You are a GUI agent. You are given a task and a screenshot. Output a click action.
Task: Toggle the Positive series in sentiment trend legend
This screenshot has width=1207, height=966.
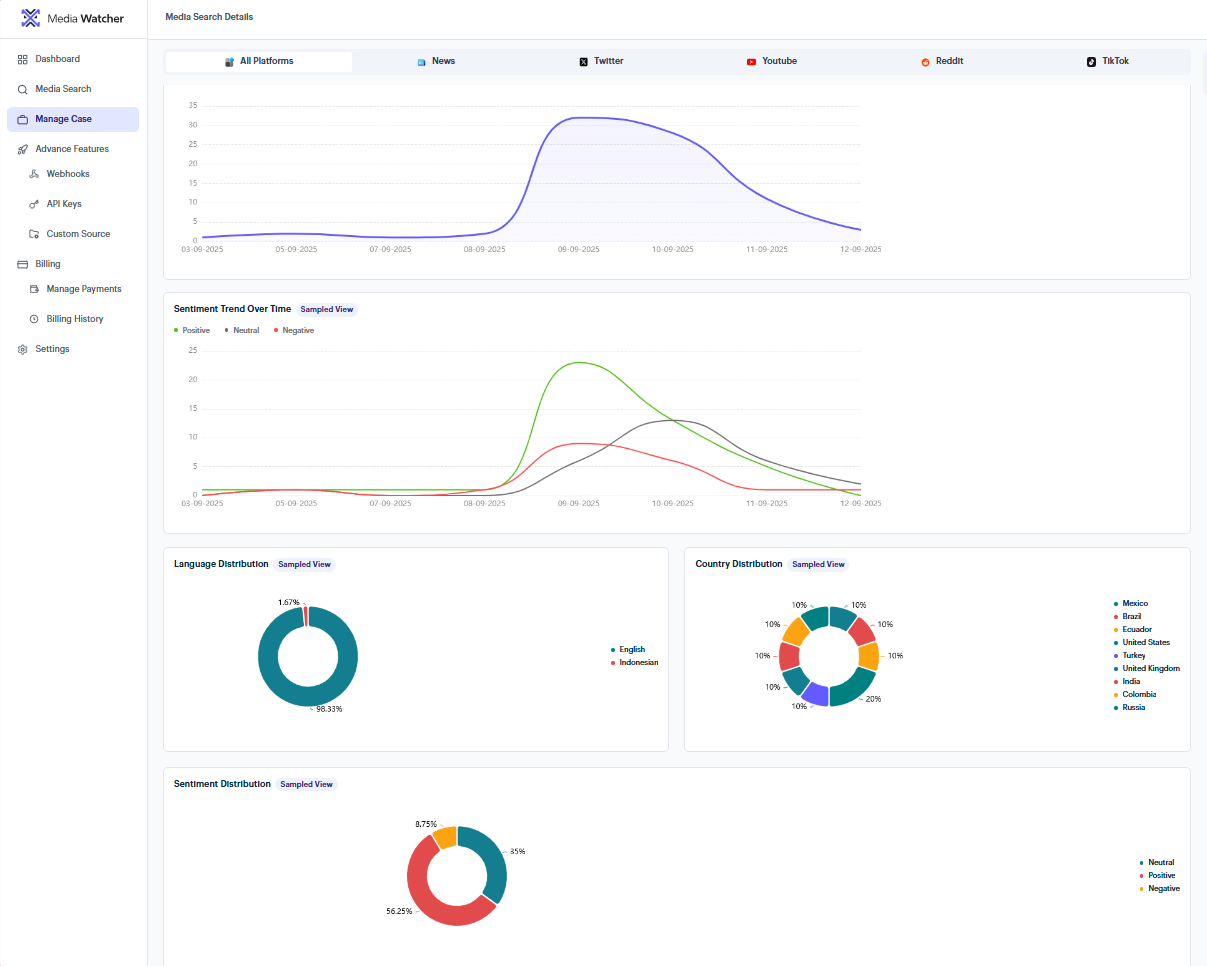192,330
